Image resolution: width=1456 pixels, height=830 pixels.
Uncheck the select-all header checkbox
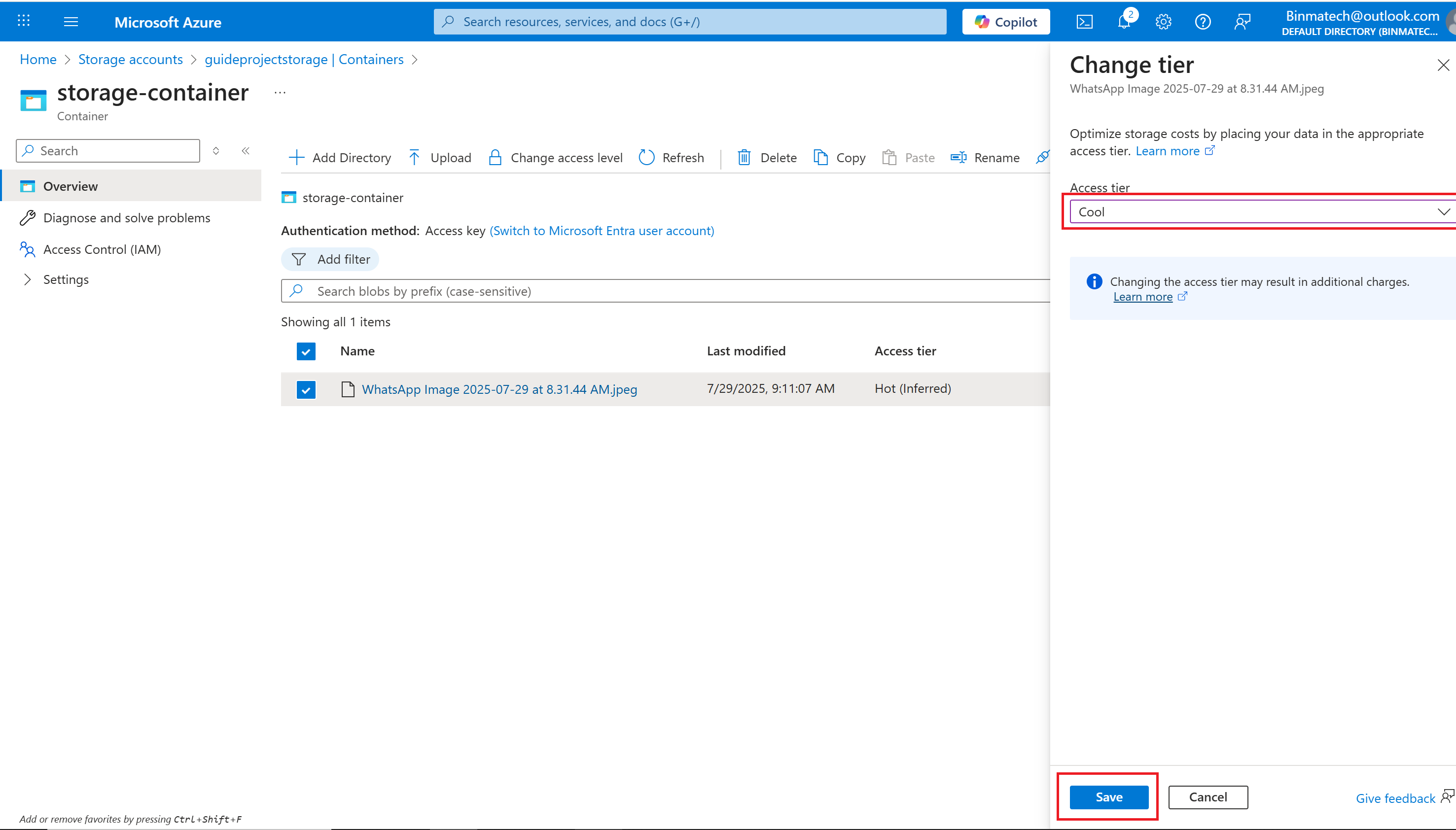306,351
